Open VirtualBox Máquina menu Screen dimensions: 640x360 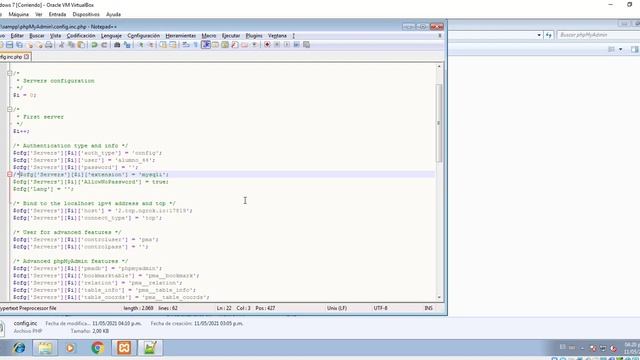pos(18,14)
